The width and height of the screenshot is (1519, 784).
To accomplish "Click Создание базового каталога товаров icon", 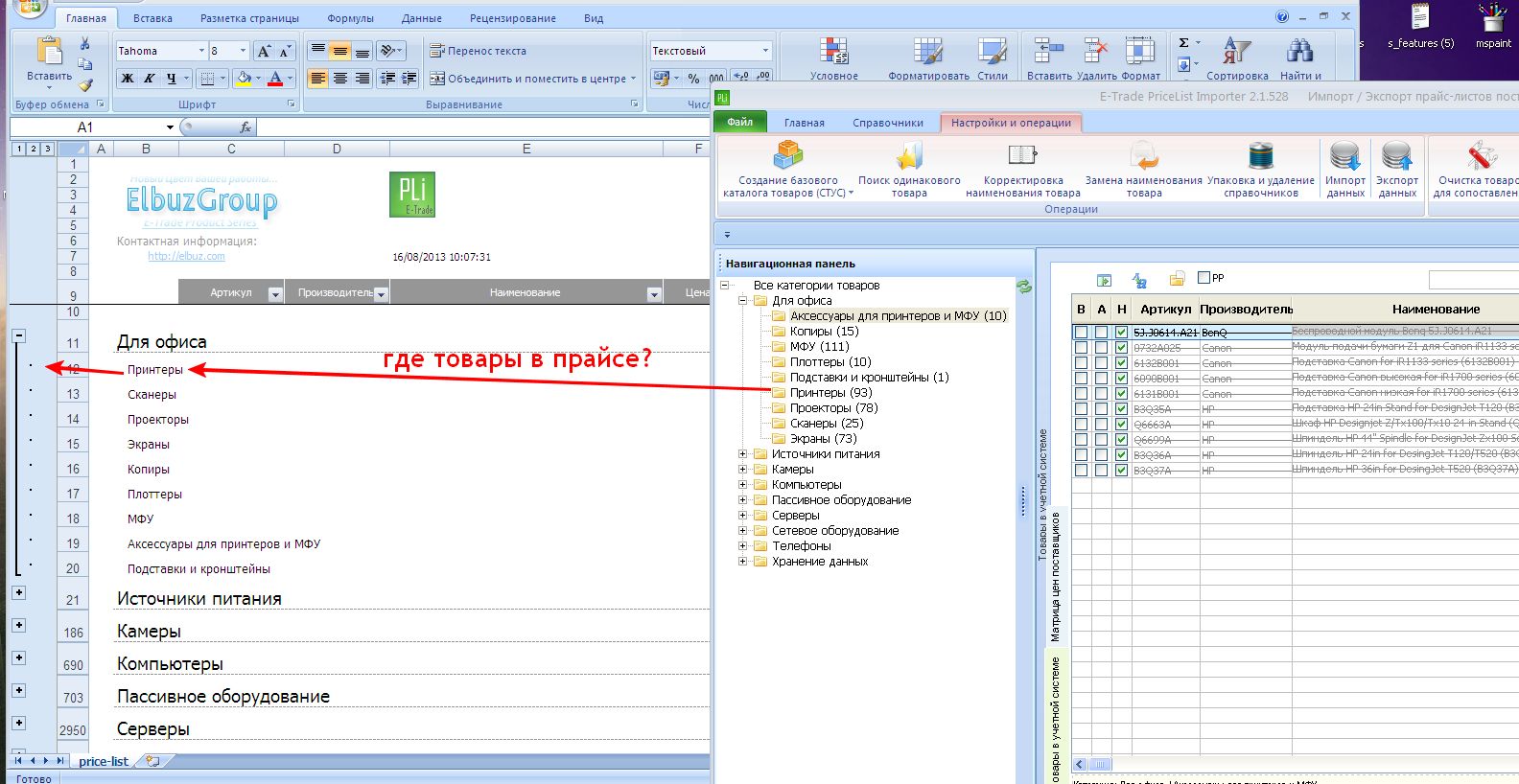I will (x=788, y=154).
